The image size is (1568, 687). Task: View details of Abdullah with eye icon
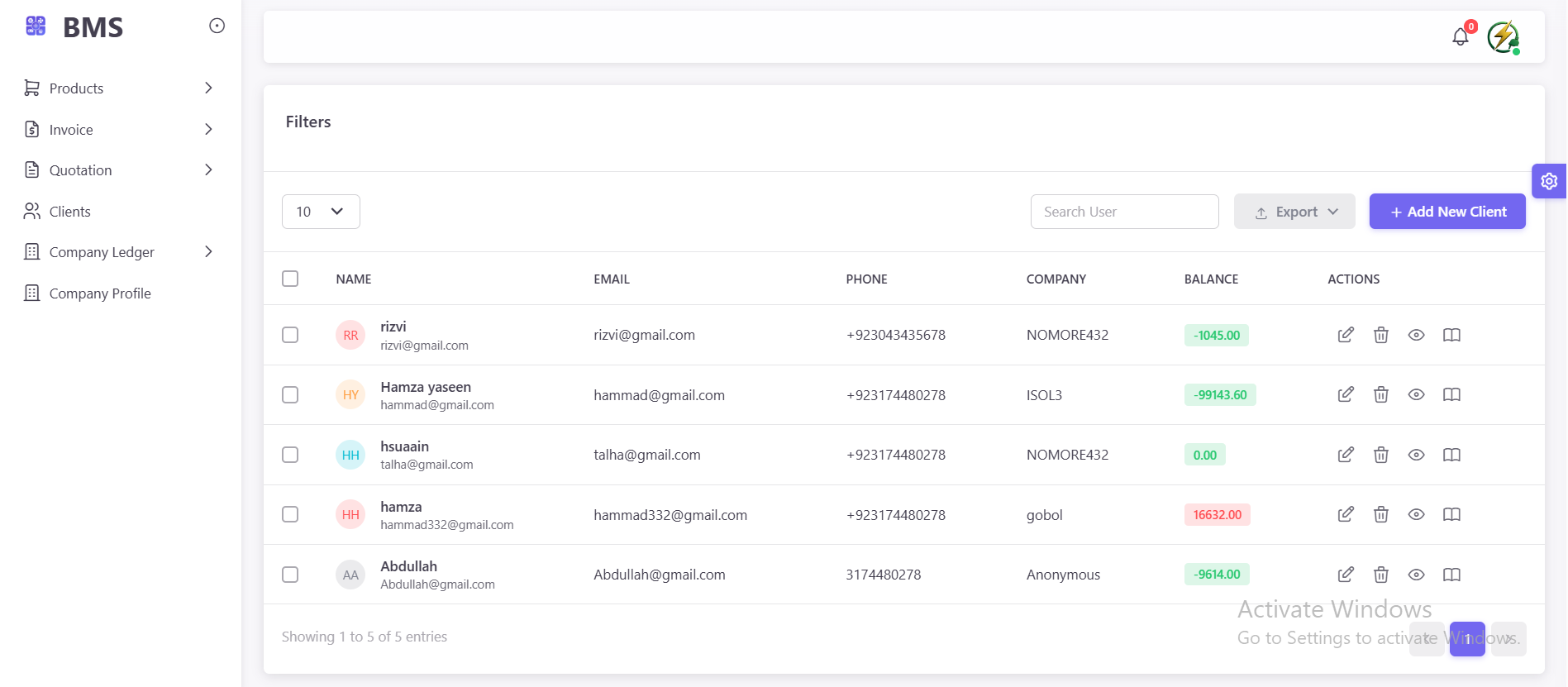[x=1416, y=575]
